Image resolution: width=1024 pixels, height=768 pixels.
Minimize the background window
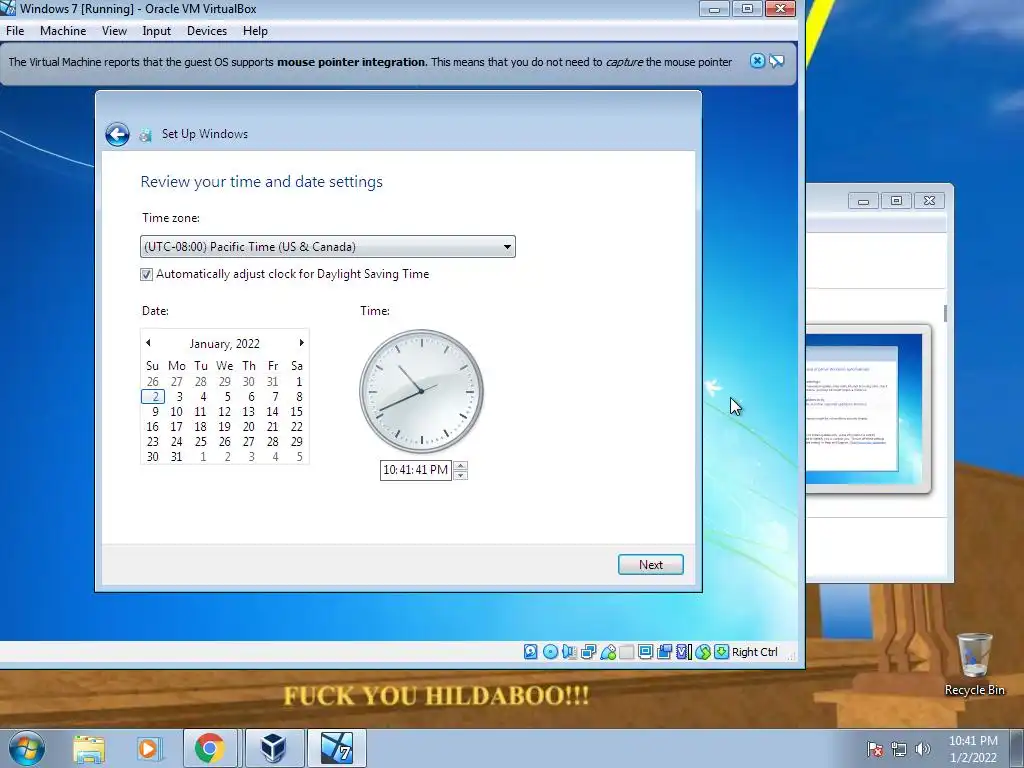point(863,200)
